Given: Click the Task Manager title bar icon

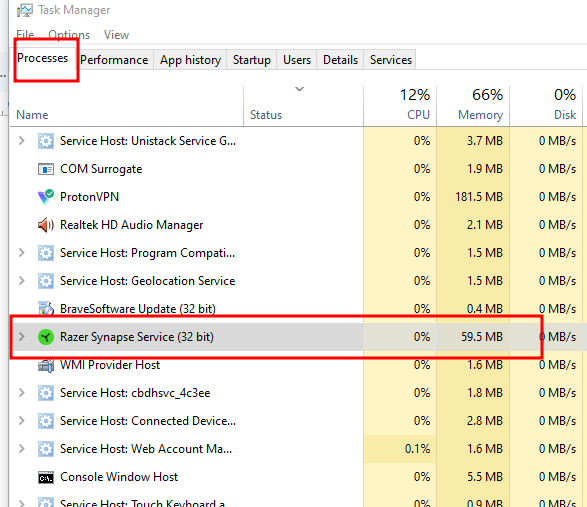Looking at the screenshot, I should 25,10.
